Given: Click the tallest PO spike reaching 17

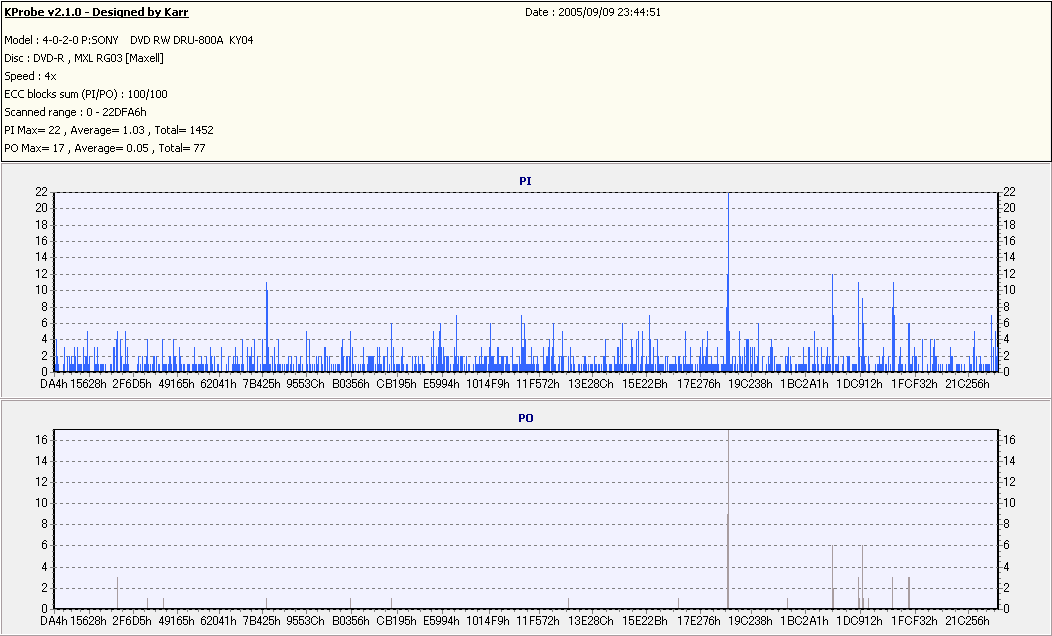Looking at the screenshot, I should coord(728,519).
